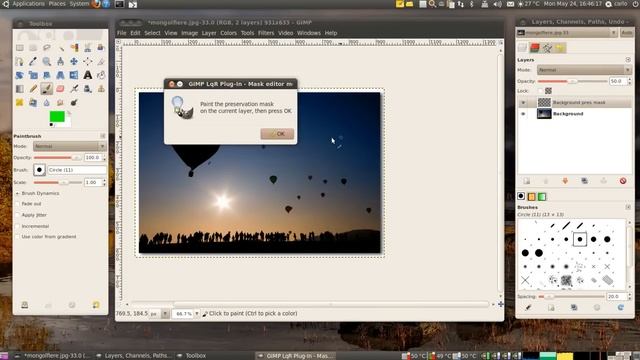Select the Color Picker tool
Image resolution: width=640 pixels, height=360 pixels.
[33, 62]
